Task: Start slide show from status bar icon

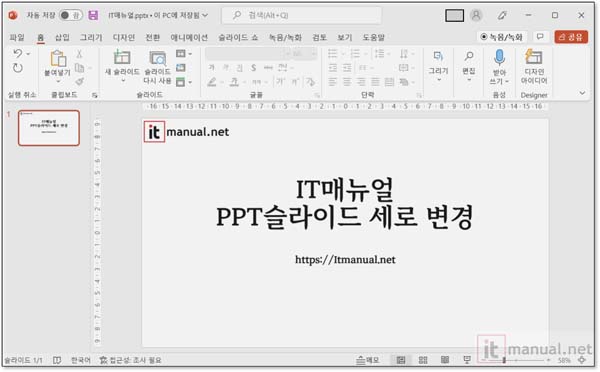Action: [x=467, y=360]
